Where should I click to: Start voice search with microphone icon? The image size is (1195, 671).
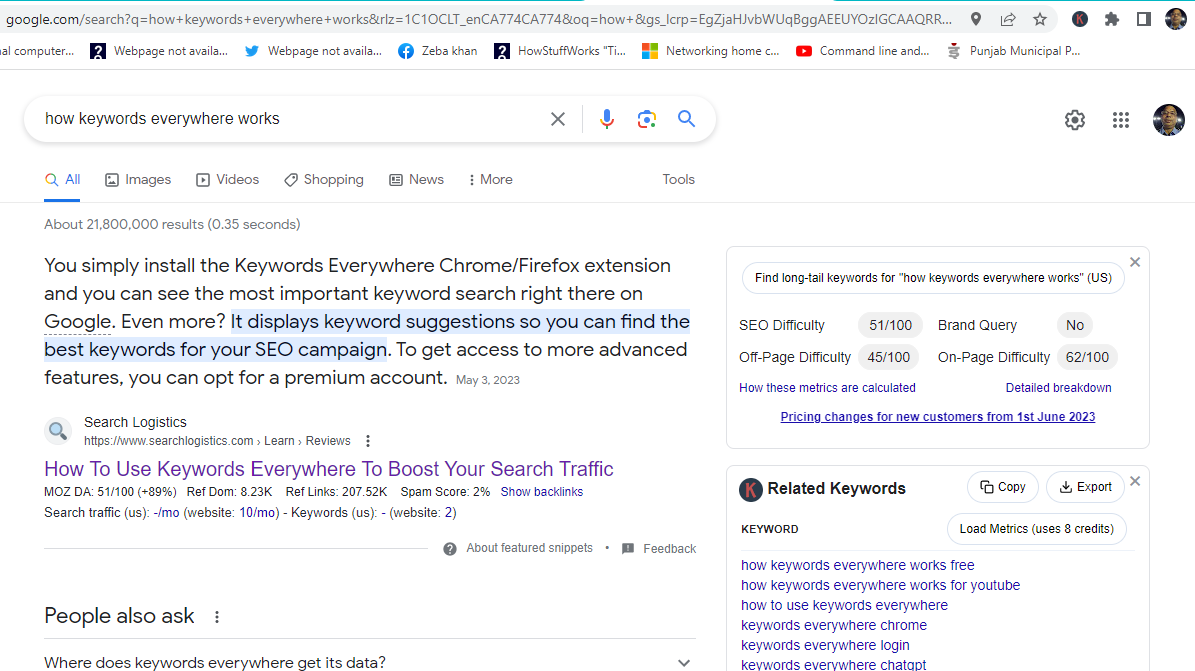tap(607, 119)
